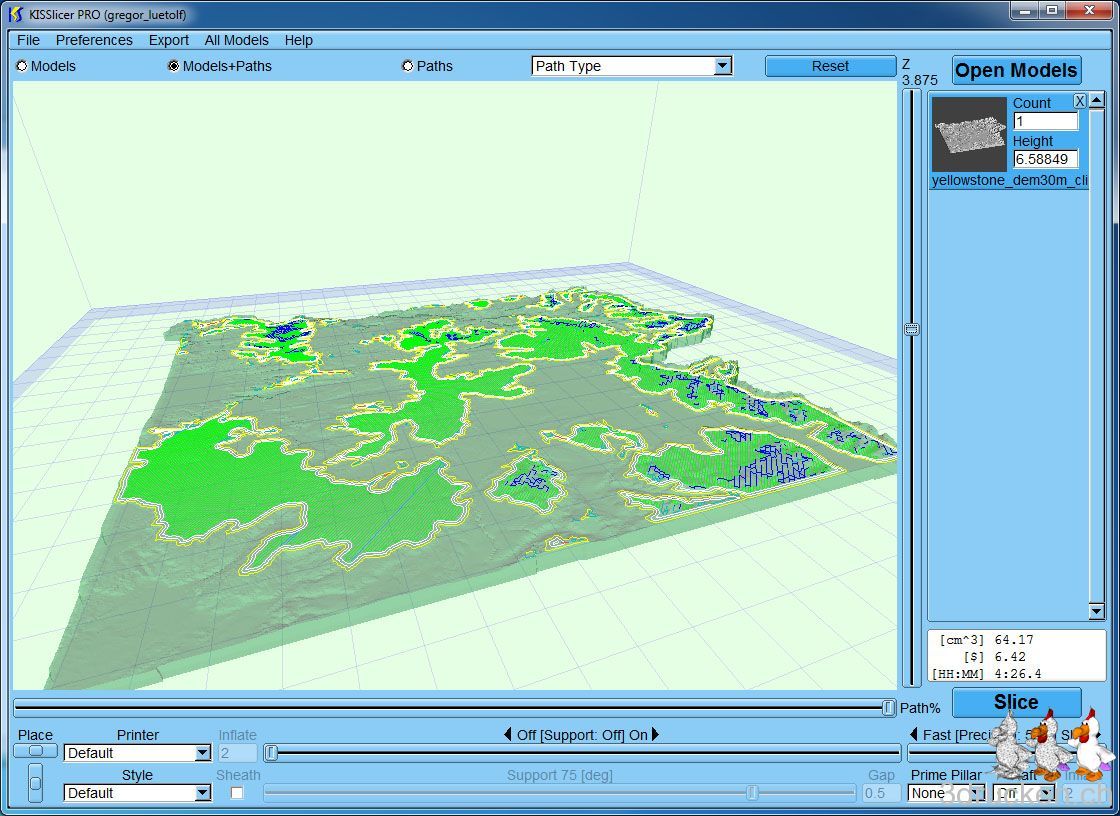Click the Z value 3.875 label
This screenshot has width=1120, height=816.
(x=919, y=80)
